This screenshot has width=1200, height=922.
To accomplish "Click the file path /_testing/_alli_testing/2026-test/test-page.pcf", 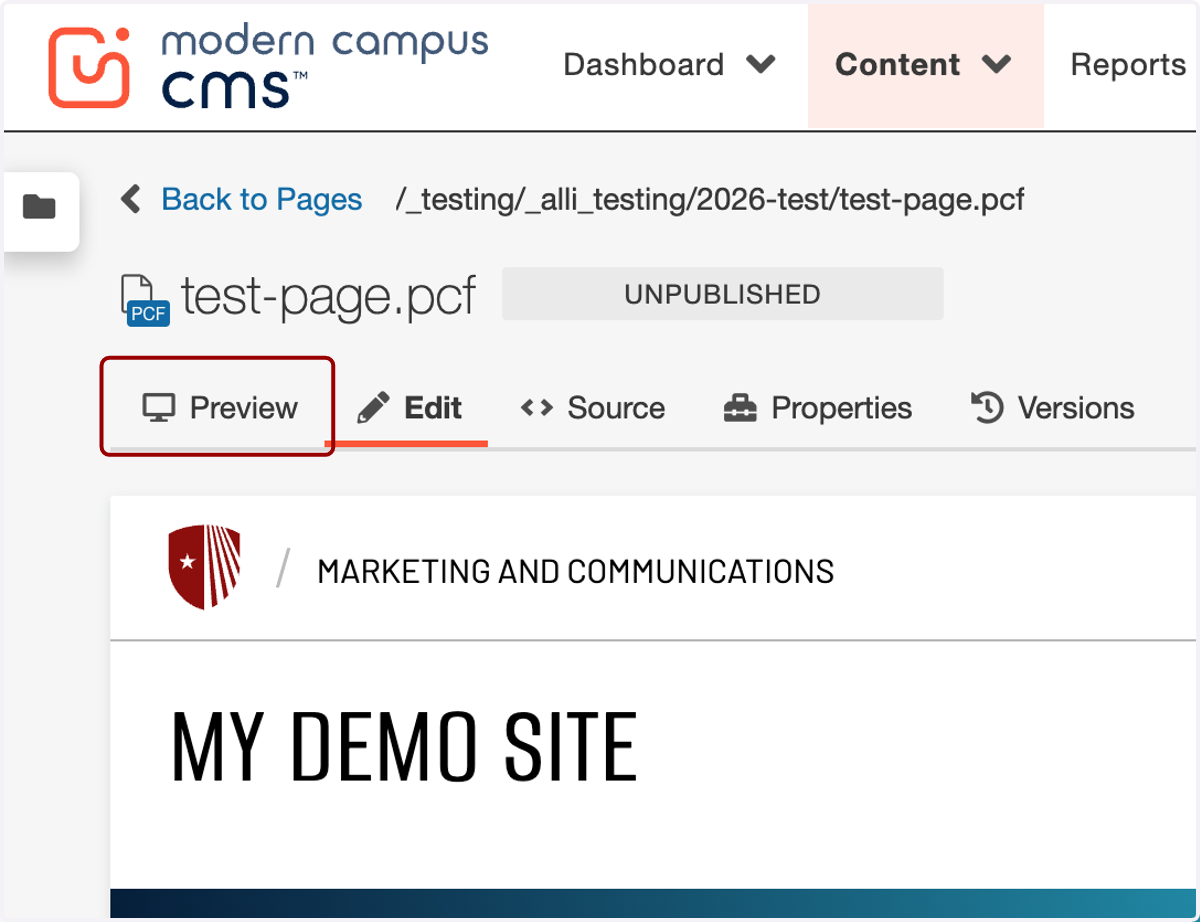I will (710, 200).
